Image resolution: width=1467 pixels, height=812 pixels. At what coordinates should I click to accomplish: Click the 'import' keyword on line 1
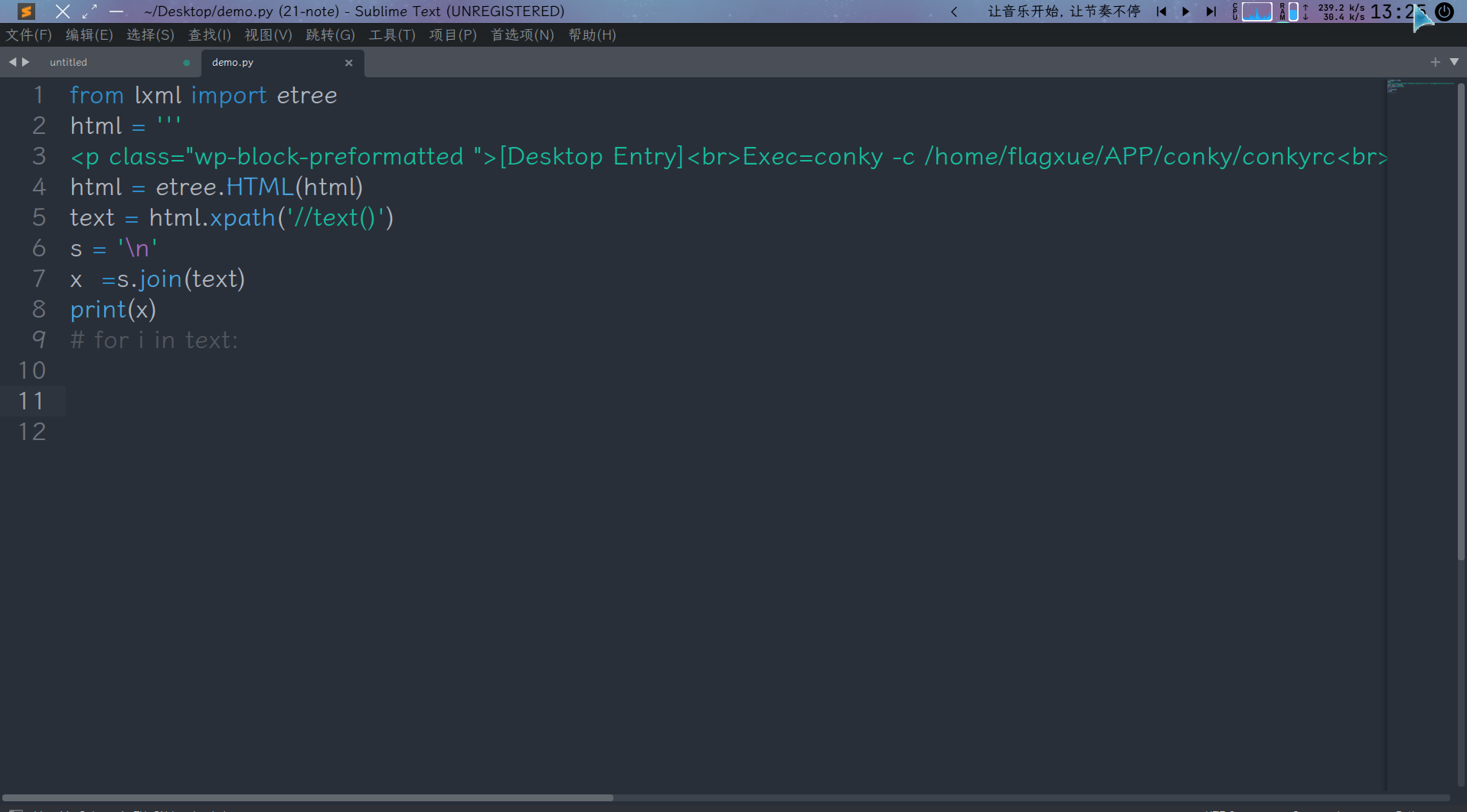coord(229,95)
